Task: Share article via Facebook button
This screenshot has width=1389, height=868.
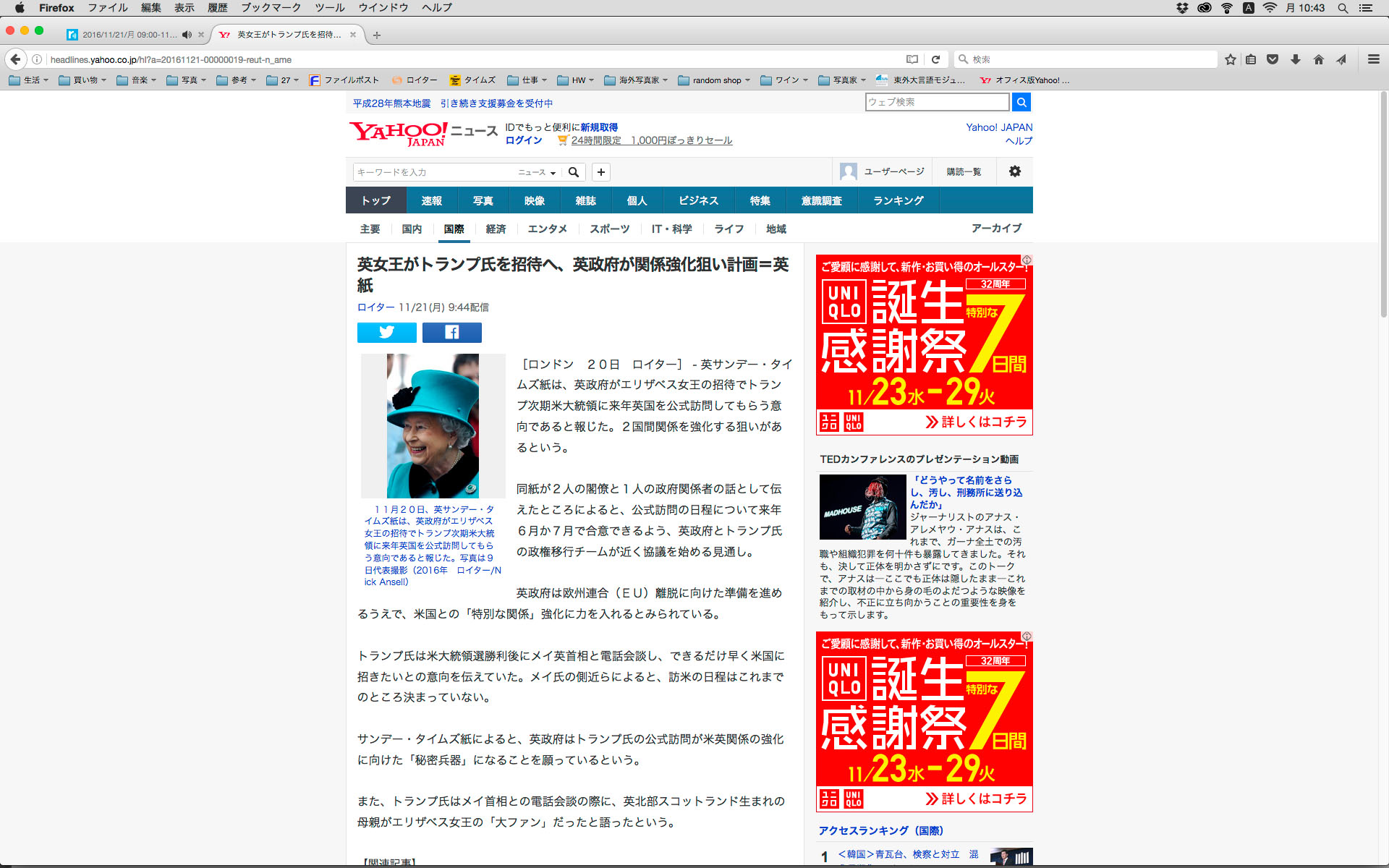Action: point(451,332)
